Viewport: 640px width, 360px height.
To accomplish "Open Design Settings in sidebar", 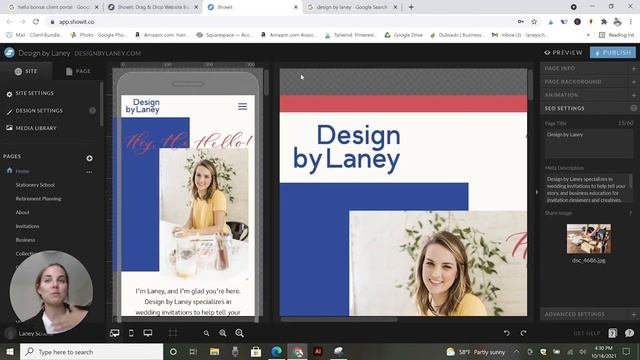I will [39, 111].
